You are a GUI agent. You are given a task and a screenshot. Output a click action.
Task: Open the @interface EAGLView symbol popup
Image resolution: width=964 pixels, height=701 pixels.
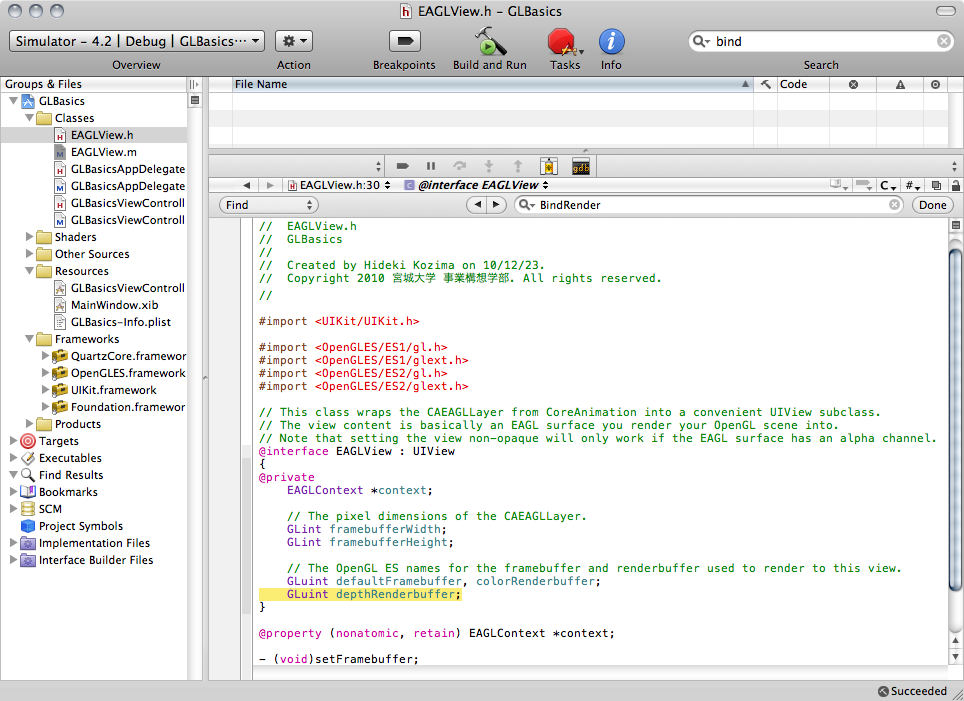[x=476, y=185]
